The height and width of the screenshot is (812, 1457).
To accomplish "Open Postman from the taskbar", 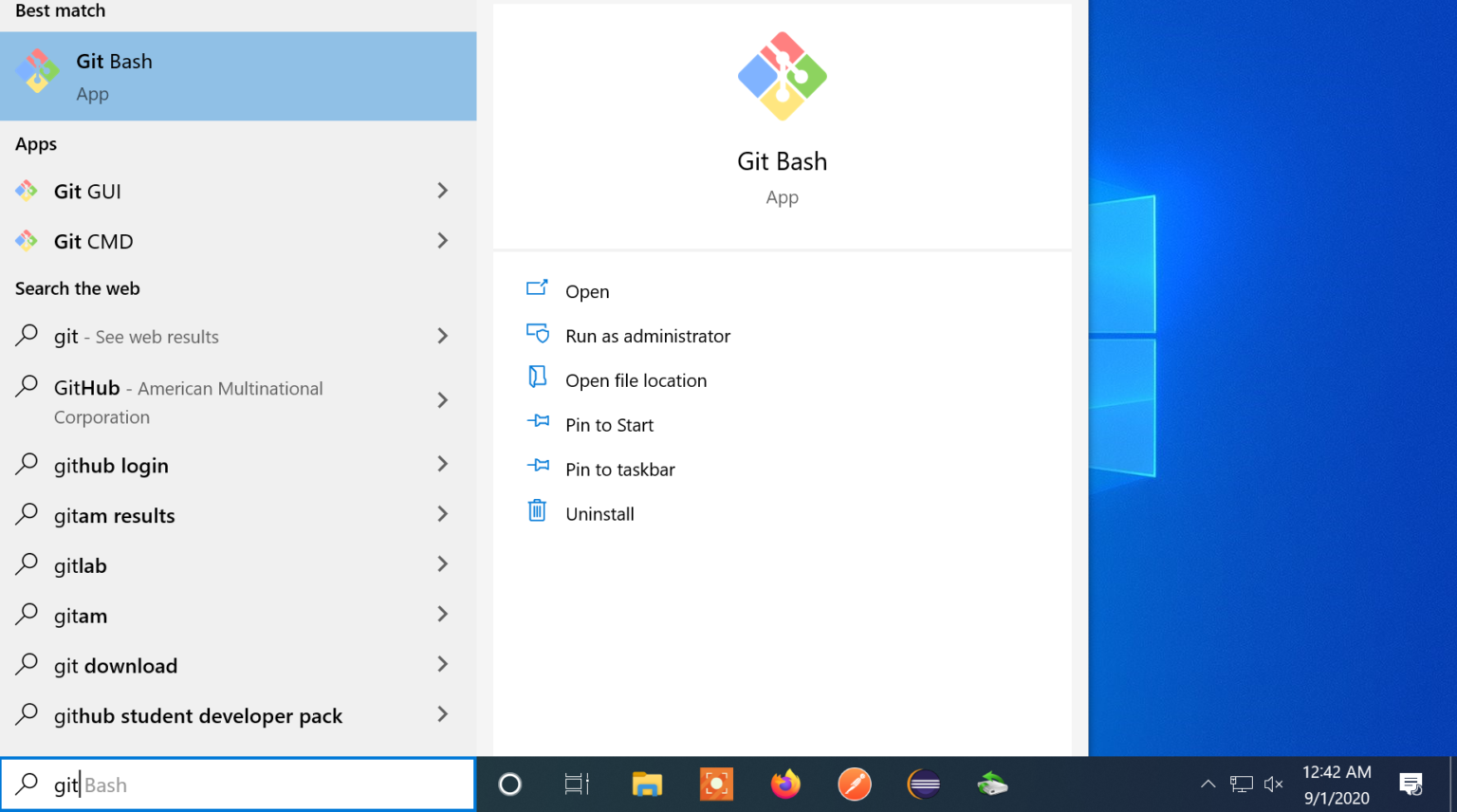I will coord(855,784).
